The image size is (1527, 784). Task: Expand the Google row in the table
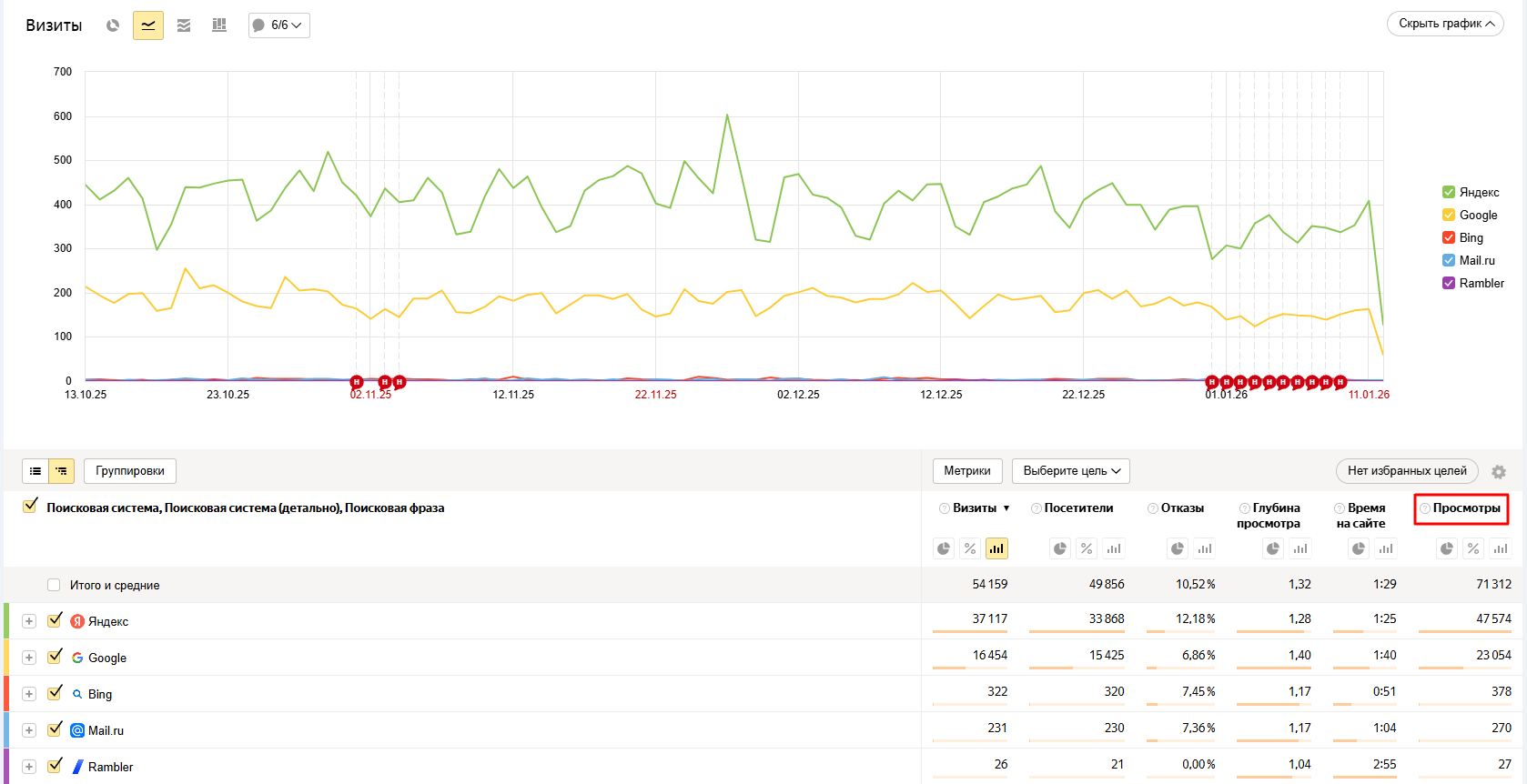29,658
